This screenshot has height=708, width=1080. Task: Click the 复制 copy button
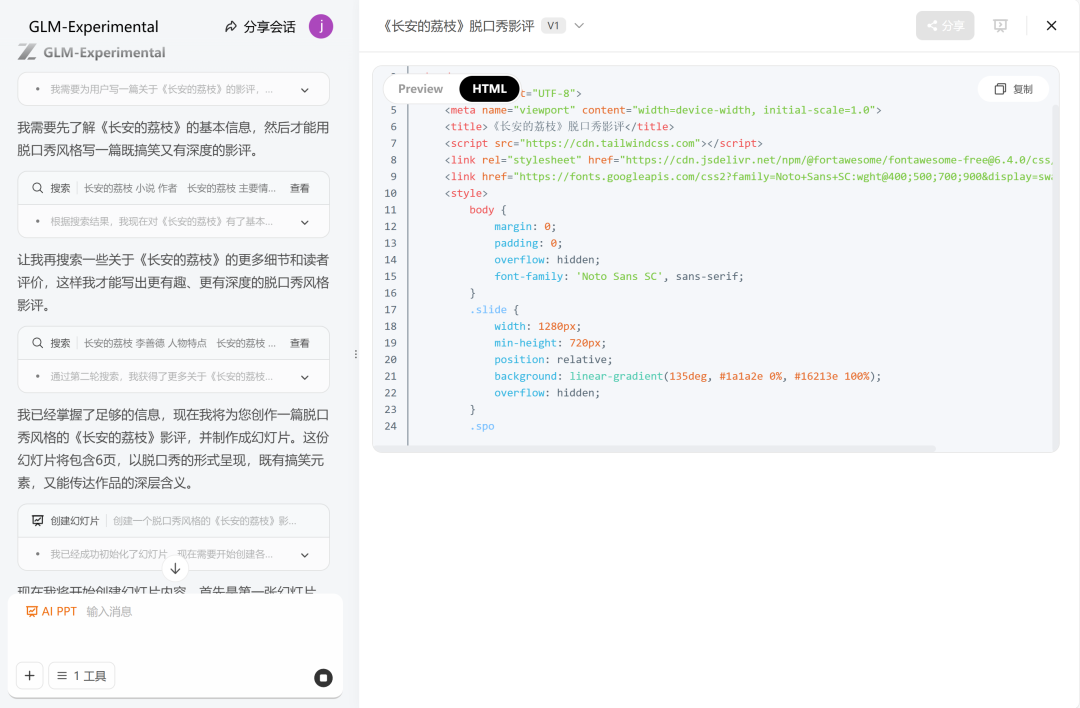pos(1013,88)
